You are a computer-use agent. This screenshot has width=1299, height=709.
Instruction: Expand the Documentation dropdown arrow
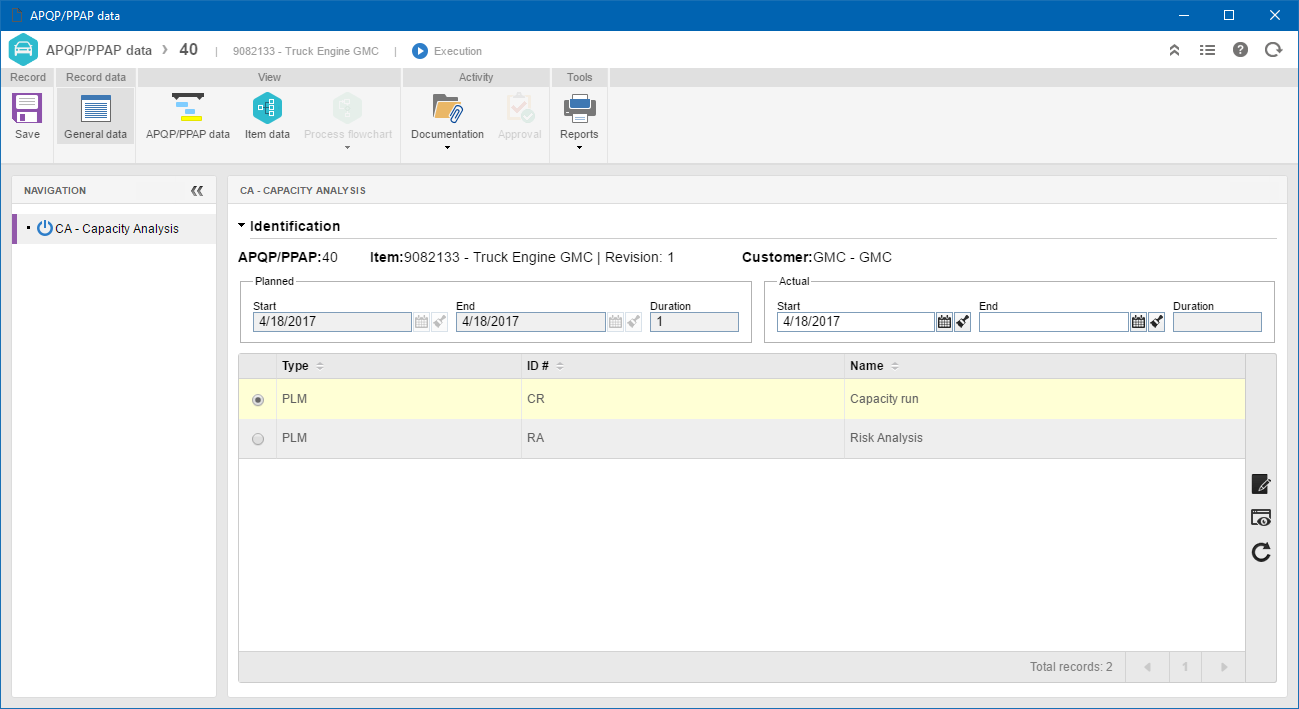447,148
